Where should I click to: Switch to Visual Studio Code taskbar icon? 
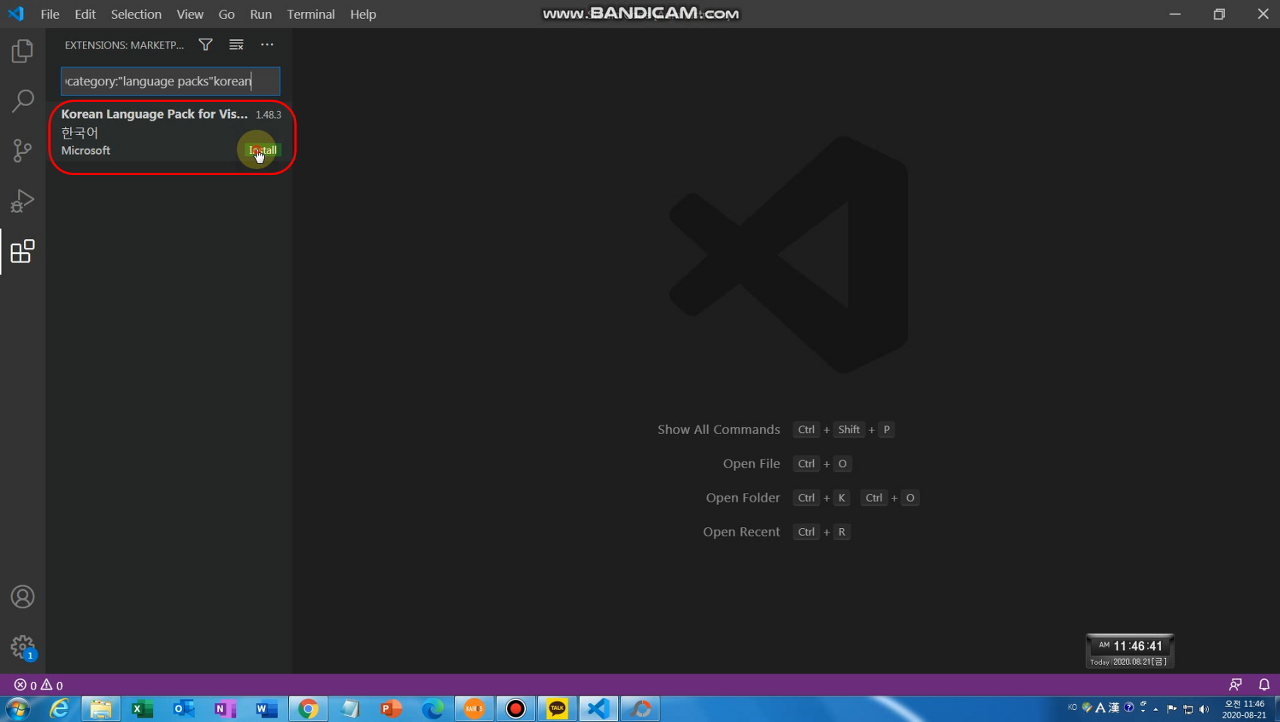598,709
